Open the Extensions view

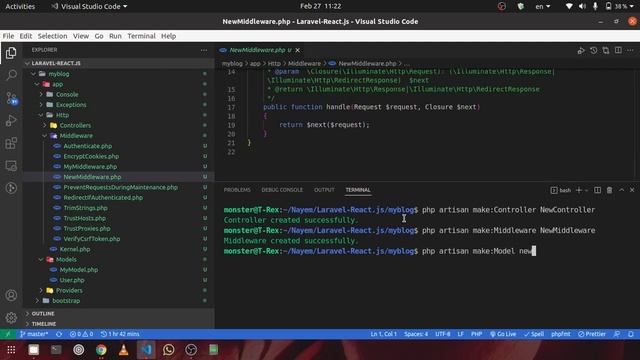[11, 143]
